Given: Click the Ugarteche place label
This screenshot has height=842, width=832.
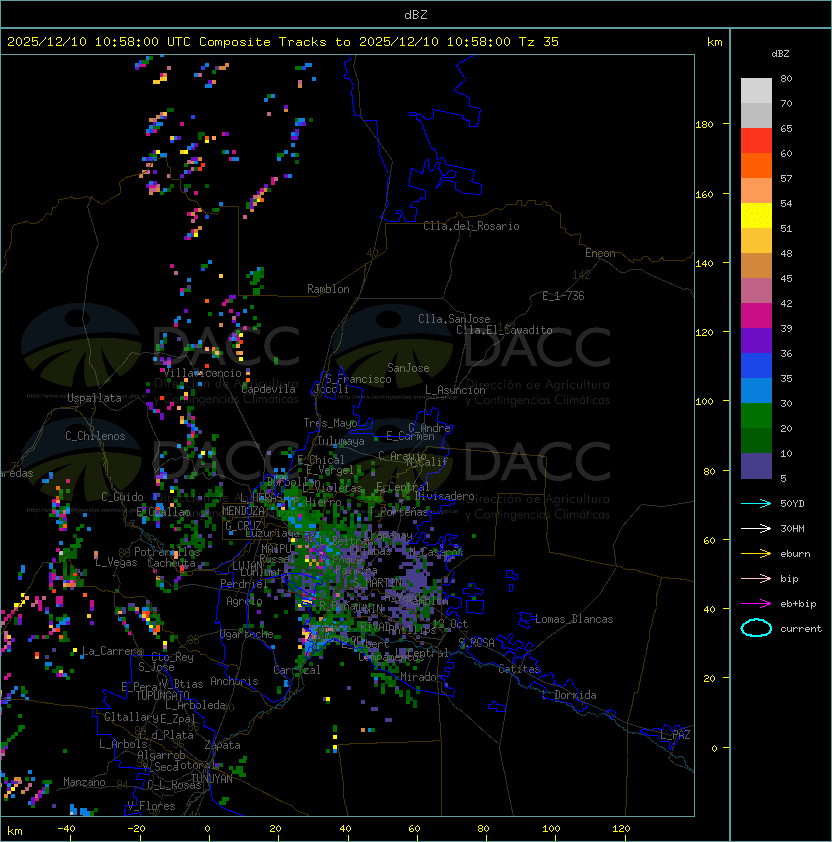Looking at the screenshot, I should pos(247,634).
